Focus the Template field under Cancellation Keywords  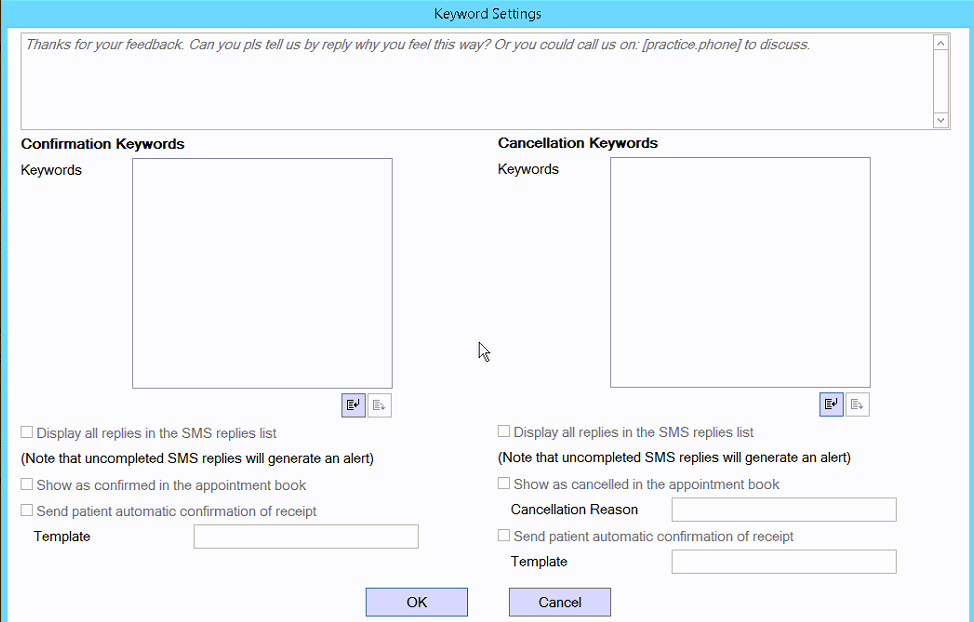pyautogui.click(x=784, y=562)
